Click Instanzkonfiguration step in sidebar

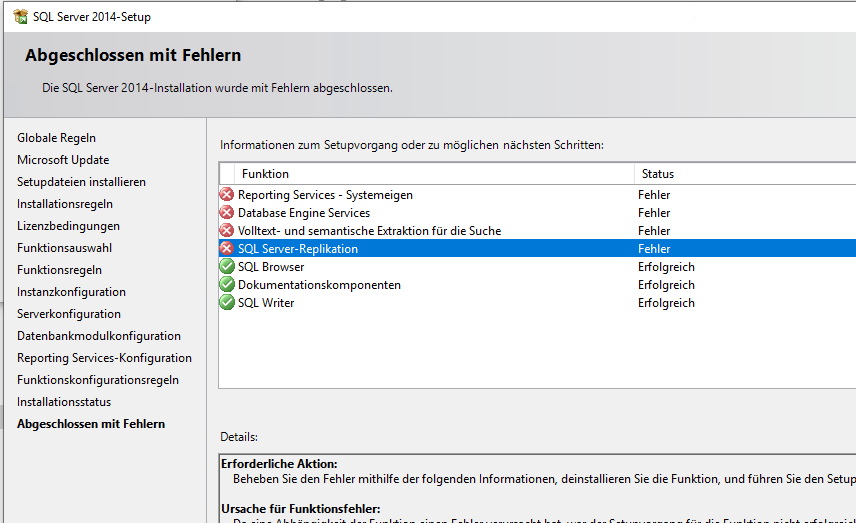point(72,292)
